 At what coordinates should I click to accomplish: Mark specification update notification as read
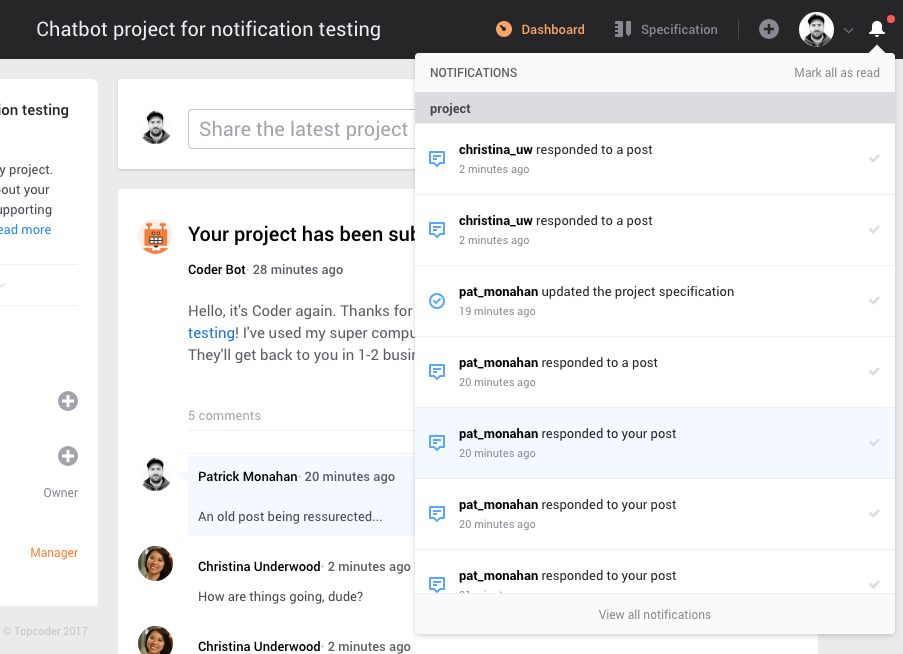pyautogui.click(x=874, y=300)
